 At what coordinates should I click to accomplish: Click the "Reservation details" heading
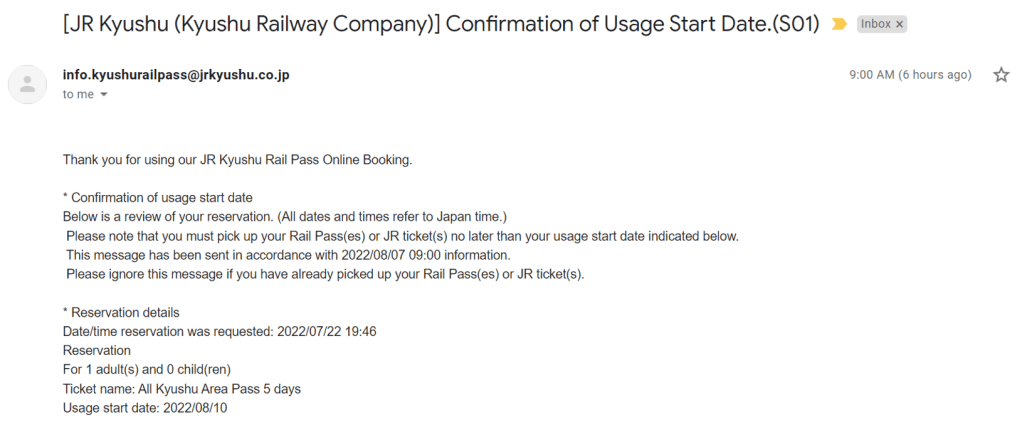tap(121, 312)
